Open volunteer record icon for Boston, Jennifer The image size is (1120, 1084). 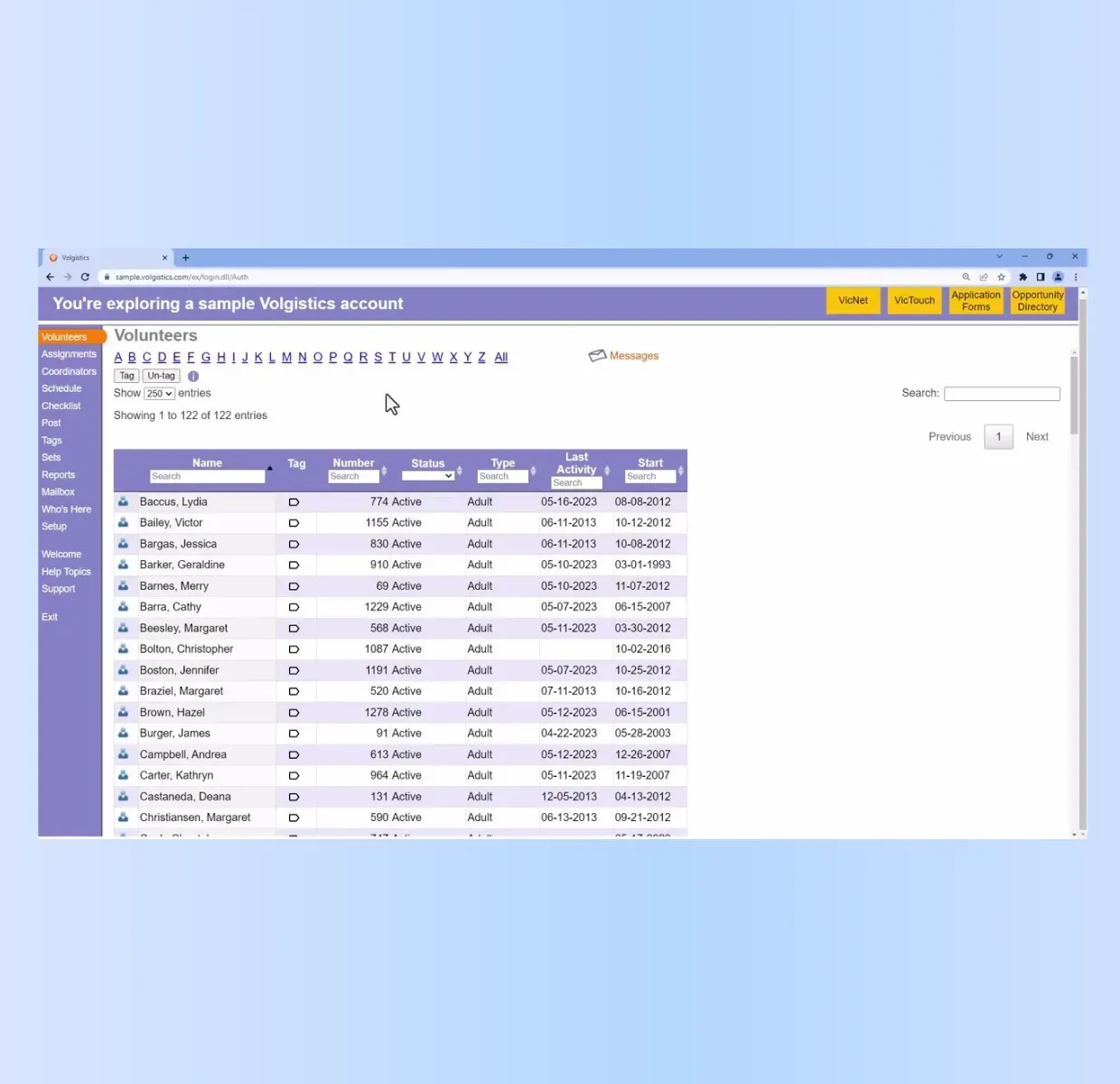click(x=123, y=670)
